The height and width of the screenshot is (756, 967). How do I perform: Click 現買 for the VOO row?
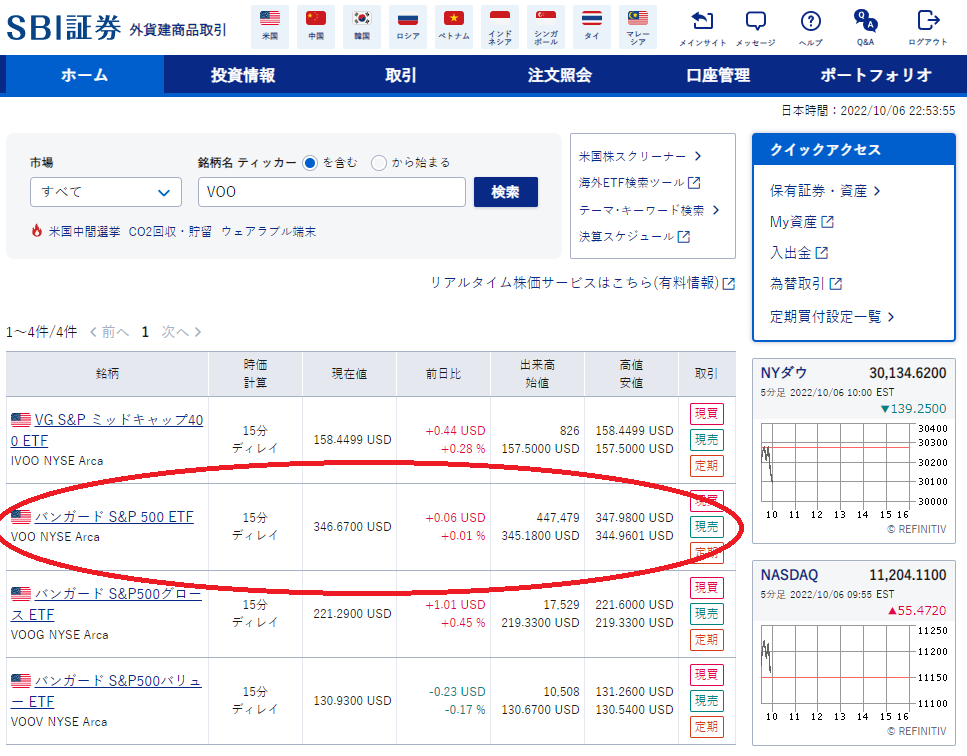706,500
